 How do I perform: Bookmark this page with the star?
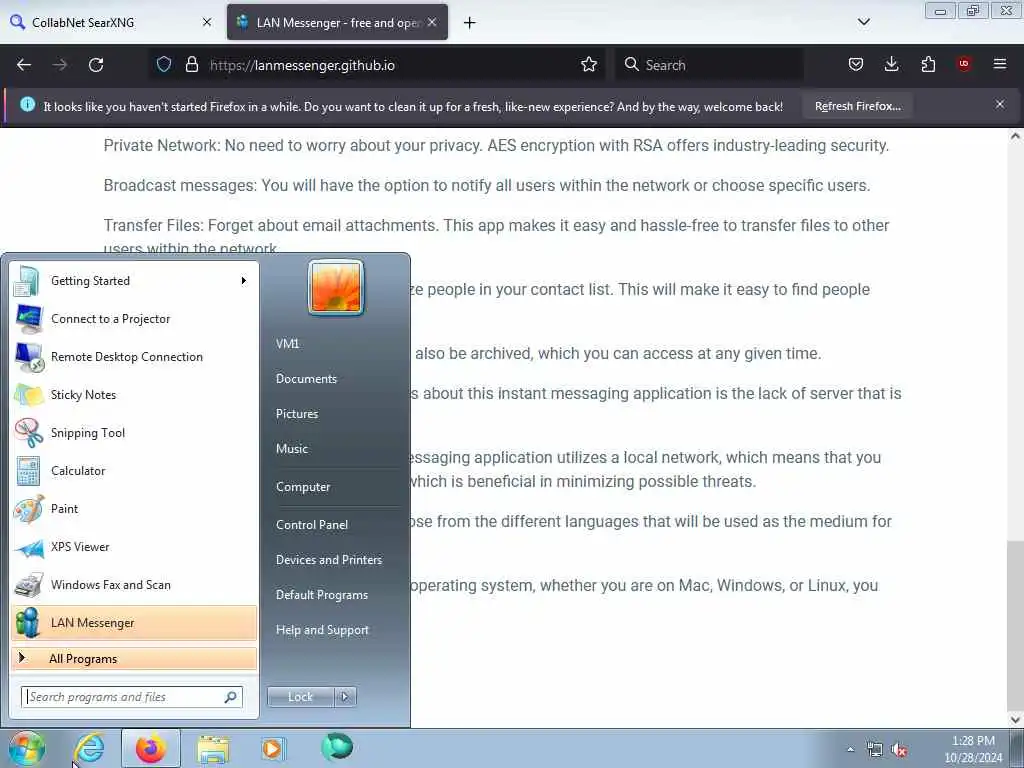point(589,64)
